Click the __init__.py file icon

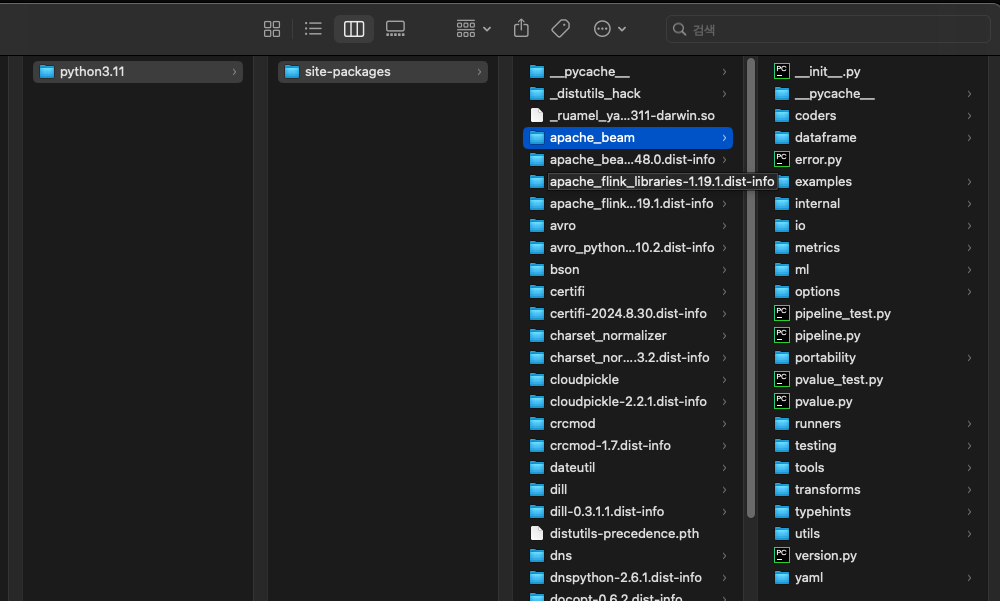[781, 71]
